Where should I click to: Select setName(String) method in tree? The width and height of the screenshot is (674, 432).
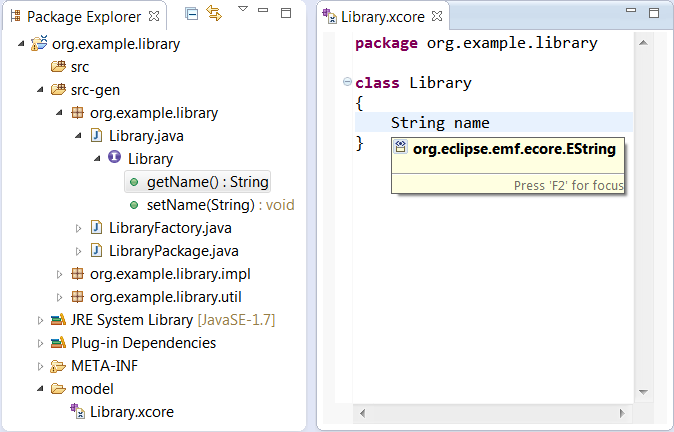tap(200, 205)
